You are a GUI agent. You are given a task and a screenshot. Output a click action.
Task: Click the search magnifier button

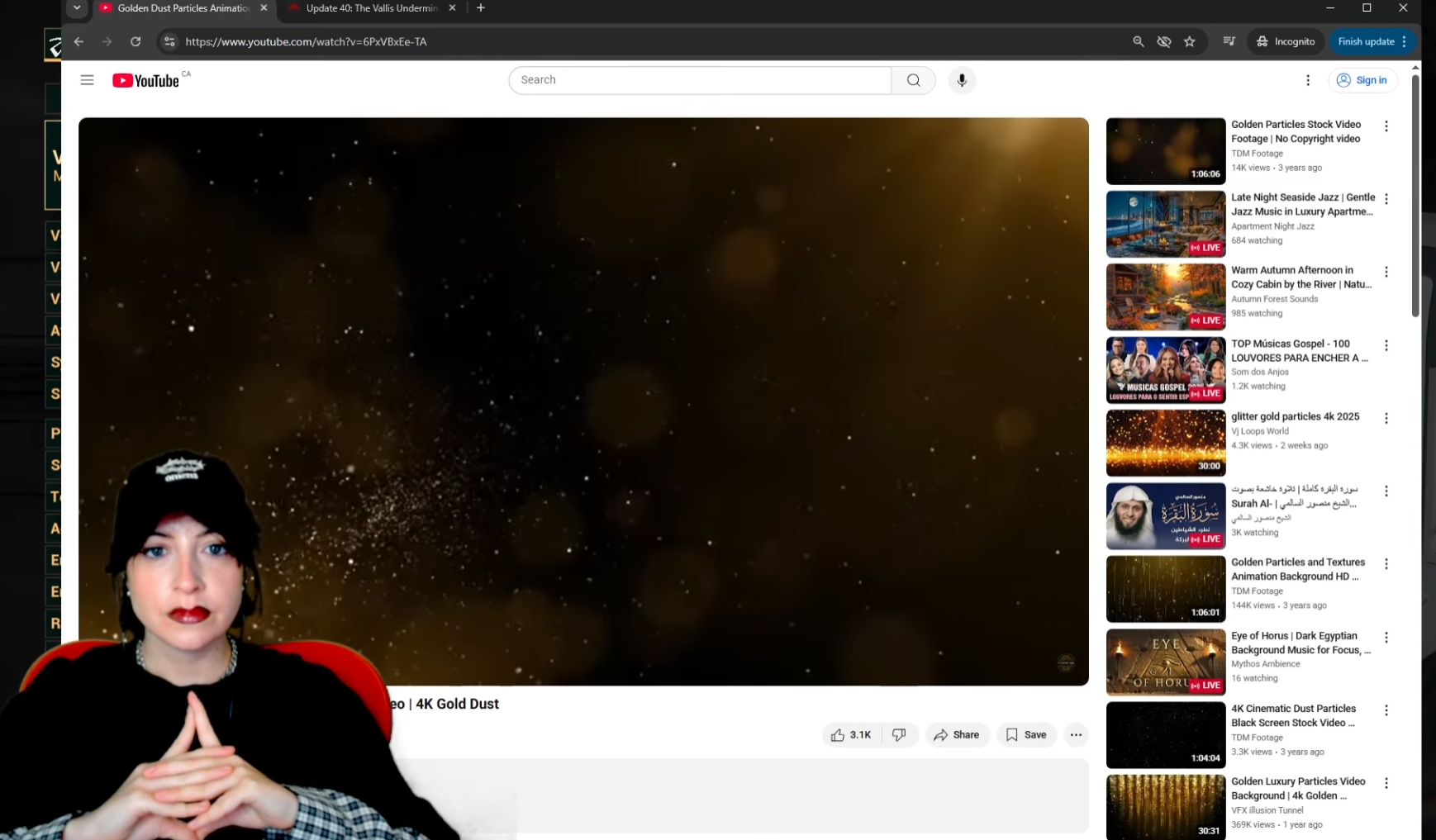point(913,80)
